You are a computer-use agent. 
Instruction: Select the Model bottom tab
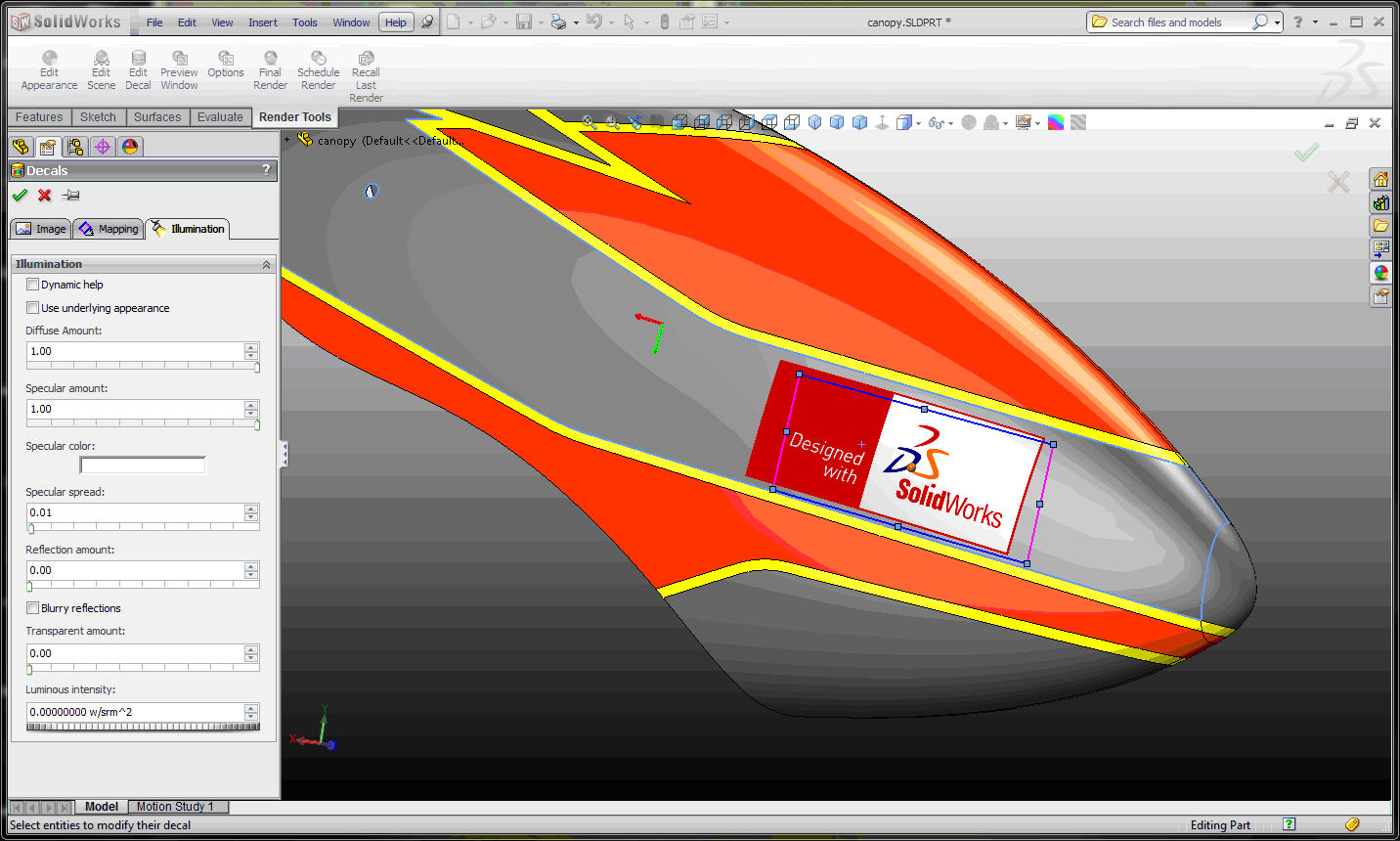point(102,807)
